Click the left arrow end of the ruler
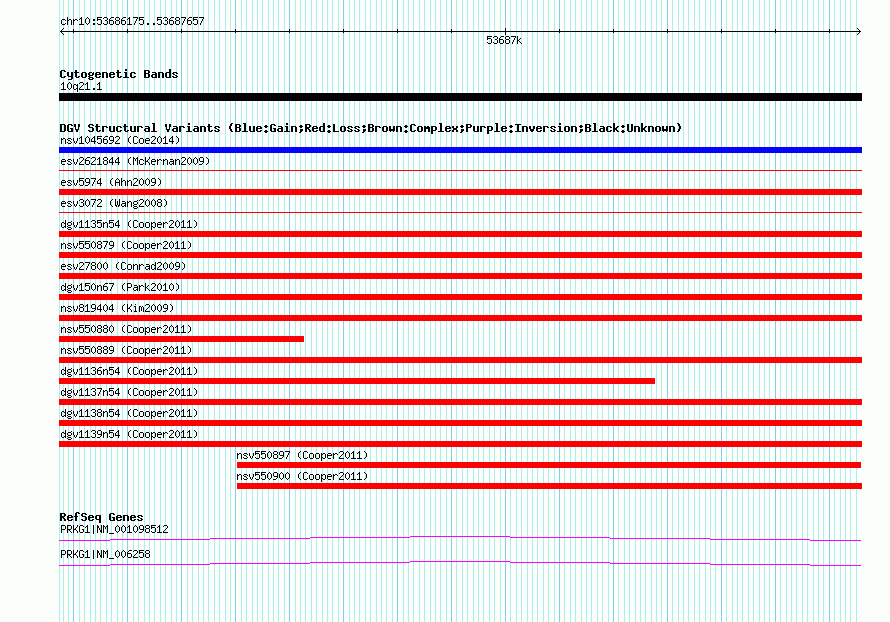Screen dimensions: 890x622 (62, 32)
